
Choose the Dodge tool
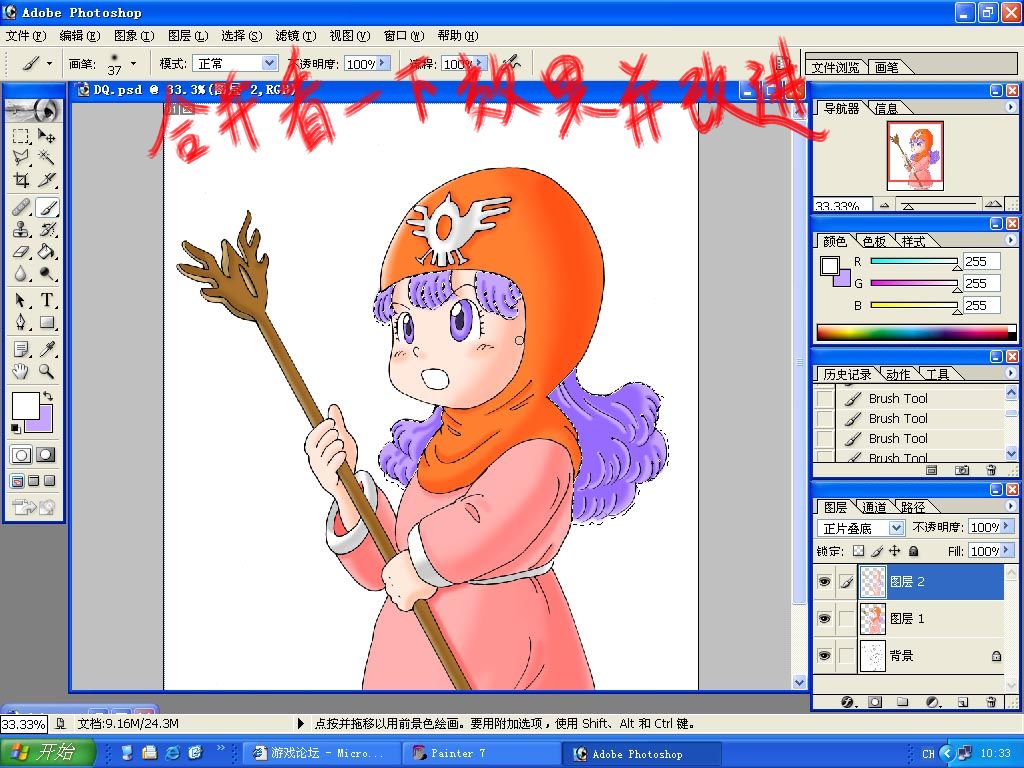click(46, 273)
